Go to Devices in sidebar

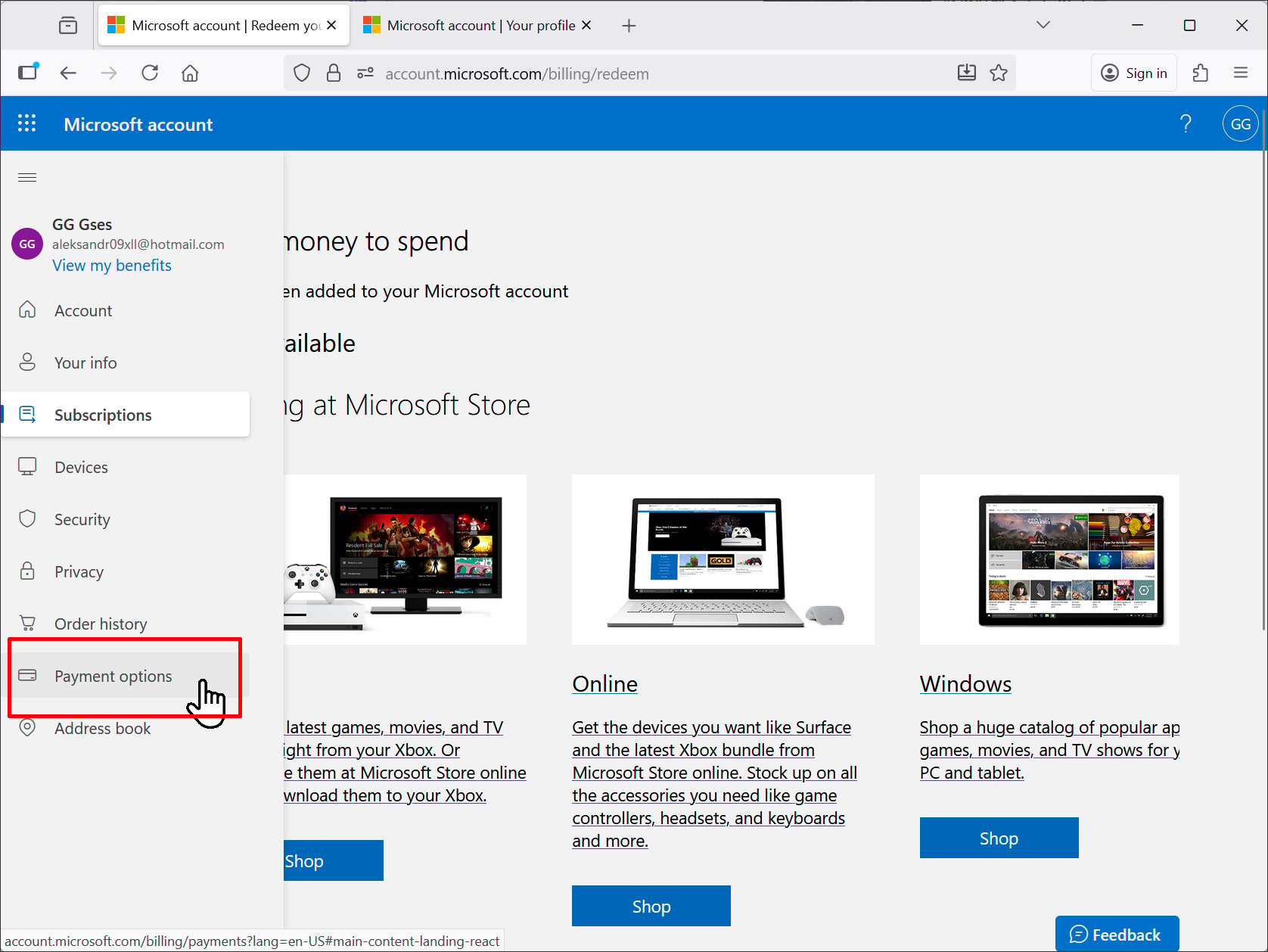click(126, 467)
